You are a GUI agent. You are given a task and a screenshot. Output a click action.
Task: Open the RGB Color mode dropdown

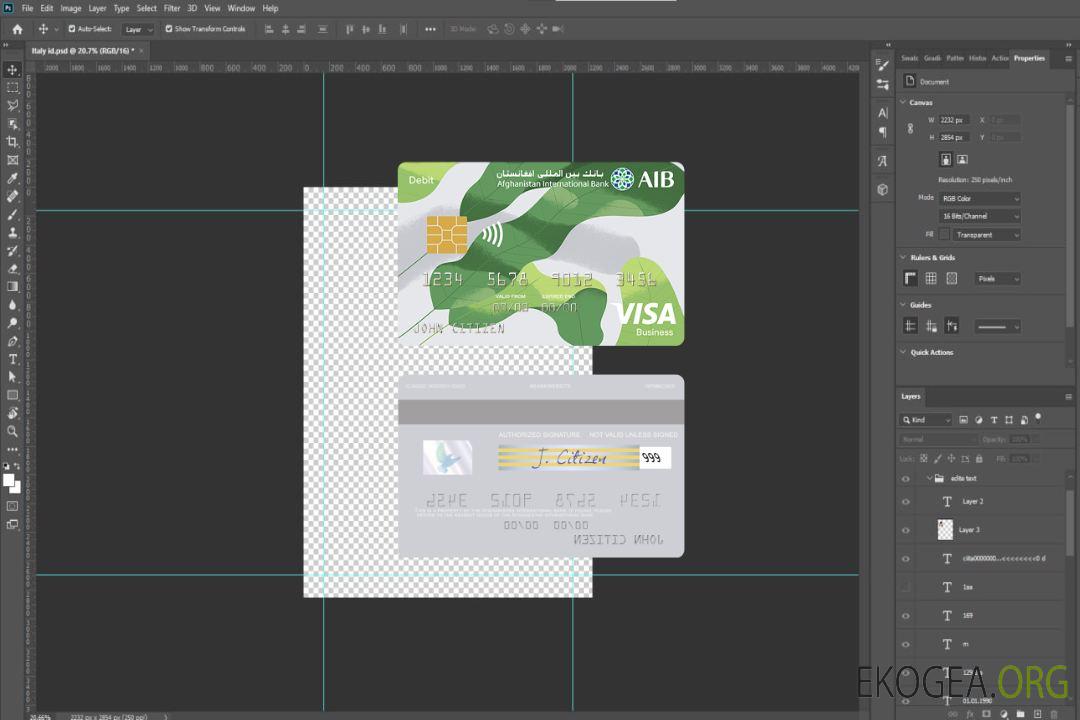pos(980,198)
